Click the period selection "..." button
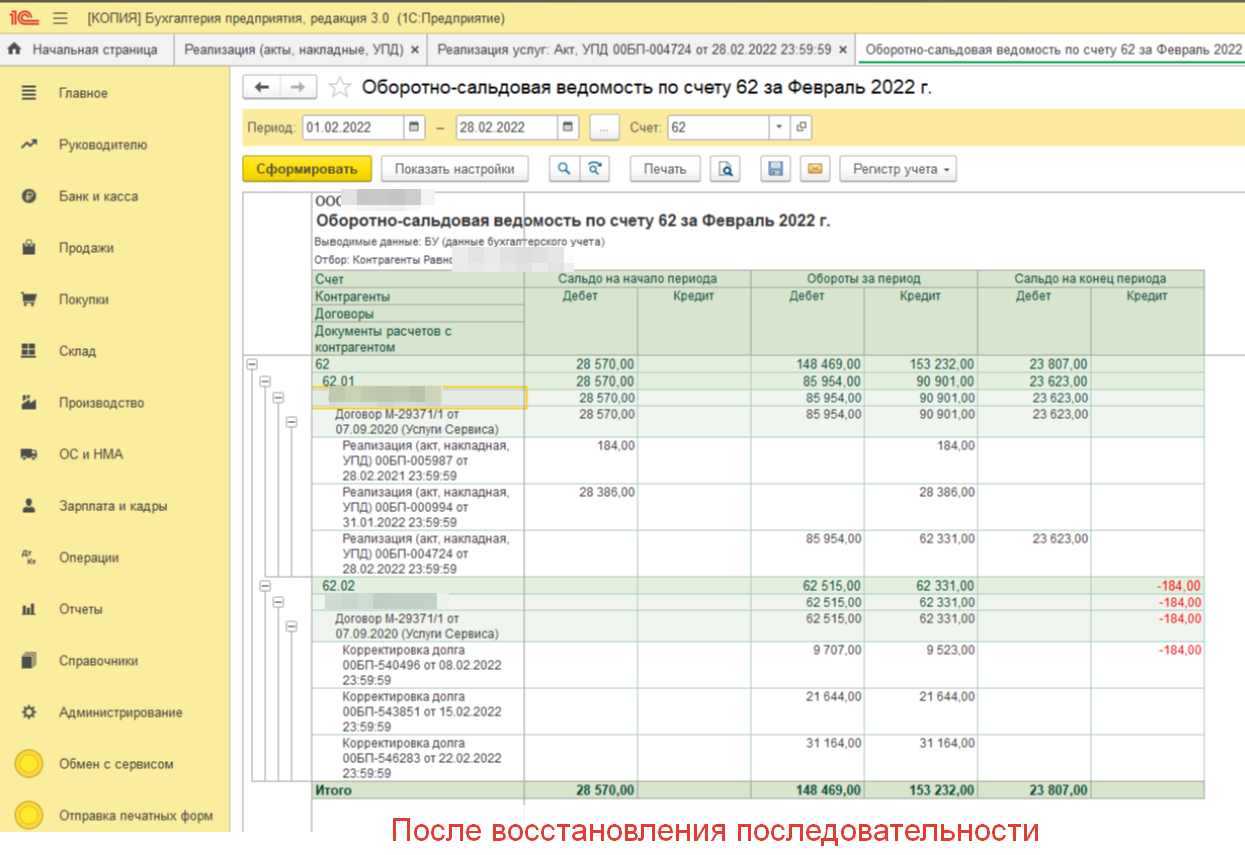Image resolution: width=1245 pixels, height=855 pixels. 605,128
